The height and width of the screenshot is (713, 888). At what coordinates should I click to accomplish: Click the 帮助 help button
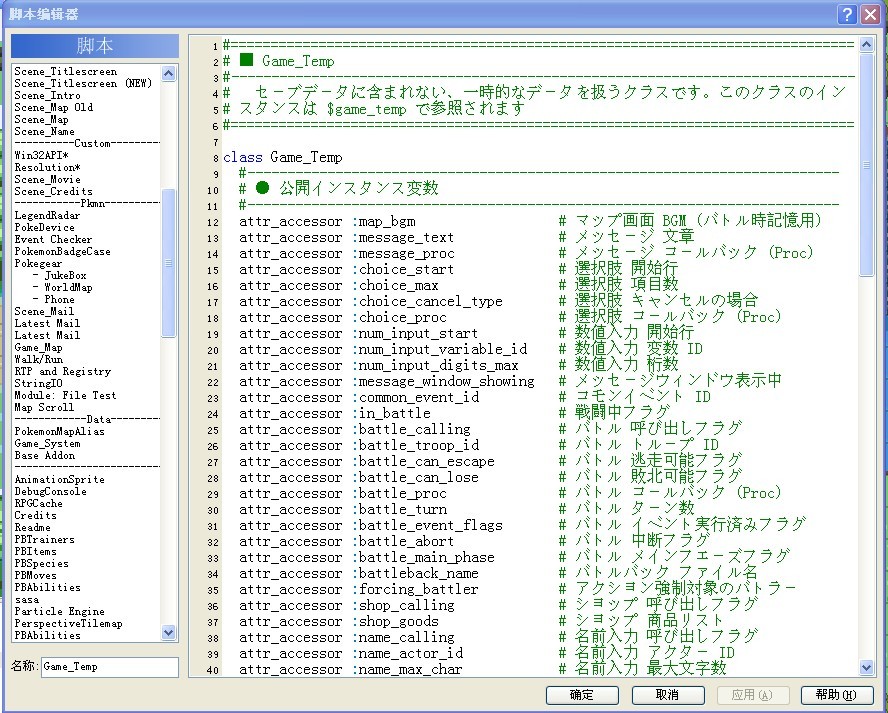pyautogui.click(x=836, y=695)
